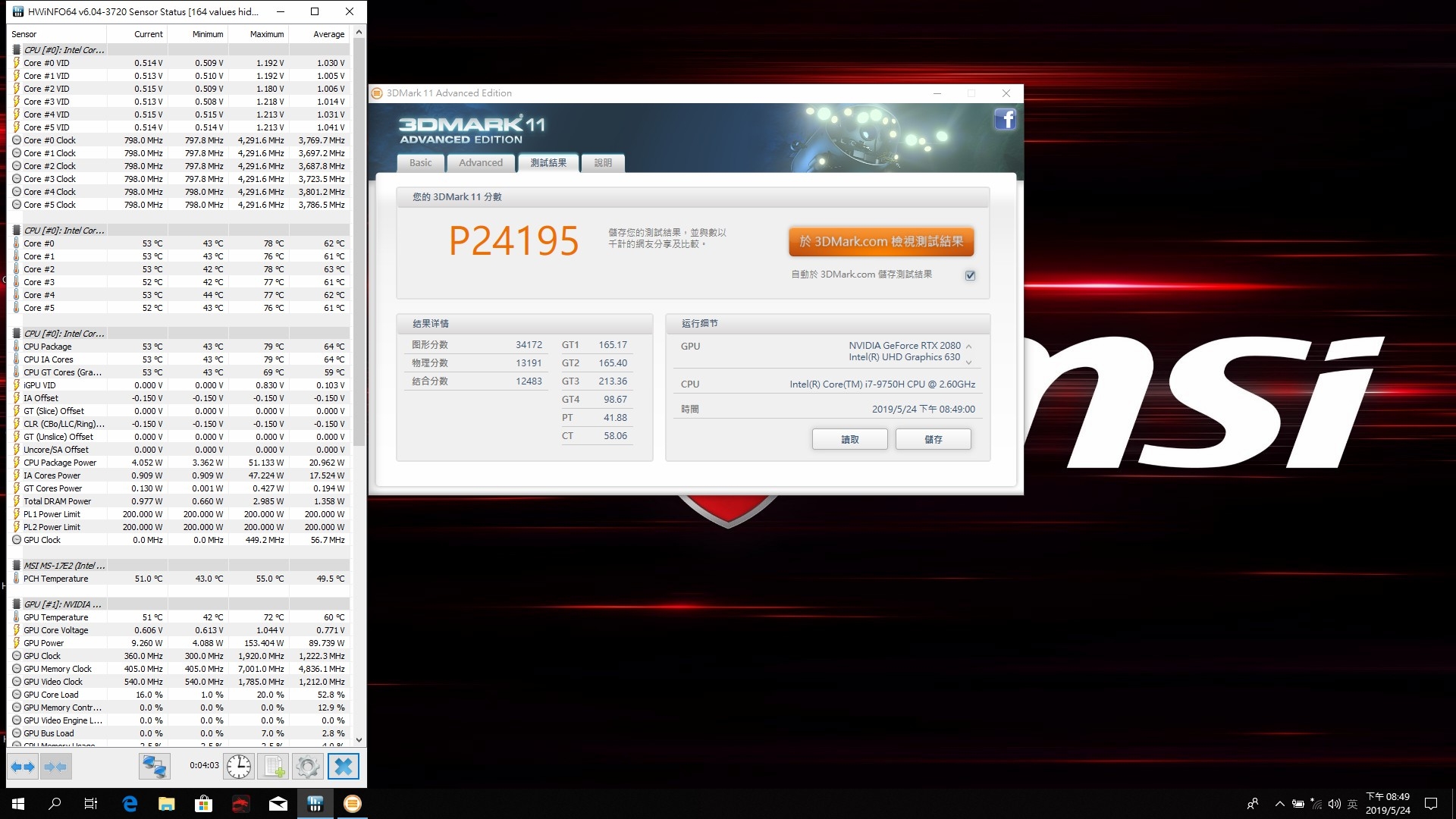Click the 3DMark 11 title bar app icon

pyautogui.click(x=378, y=93)
